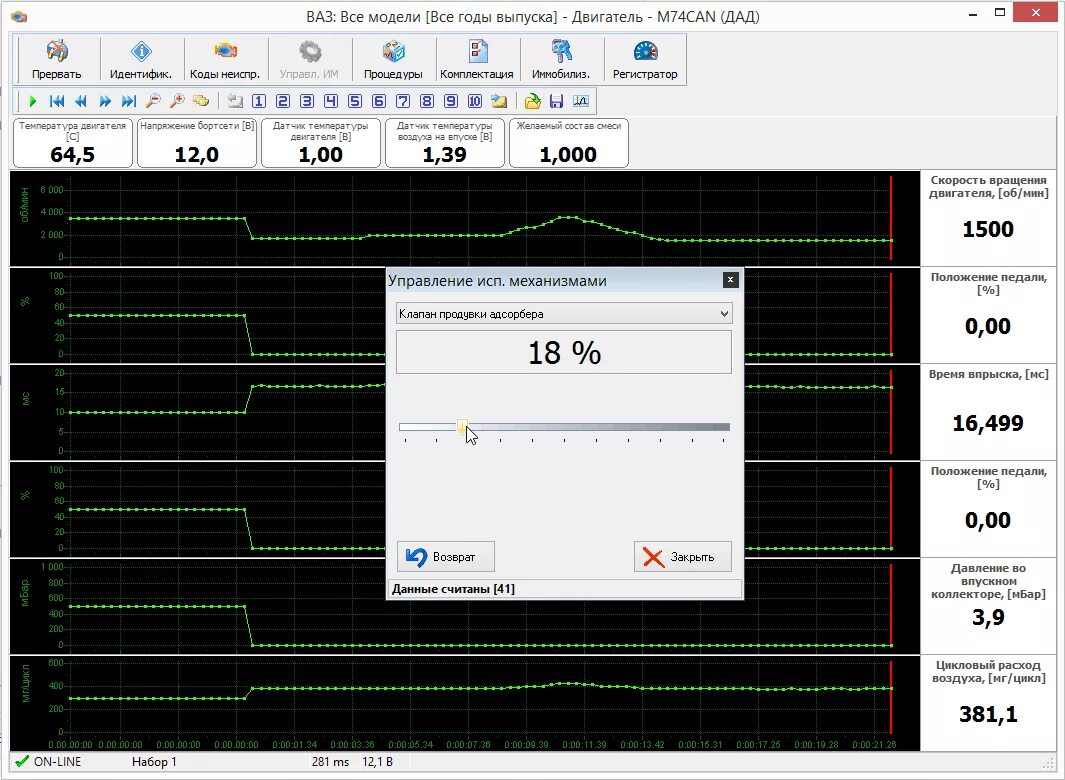Close the Управление исп. механизмами dialog

click(x=730, y=280)
